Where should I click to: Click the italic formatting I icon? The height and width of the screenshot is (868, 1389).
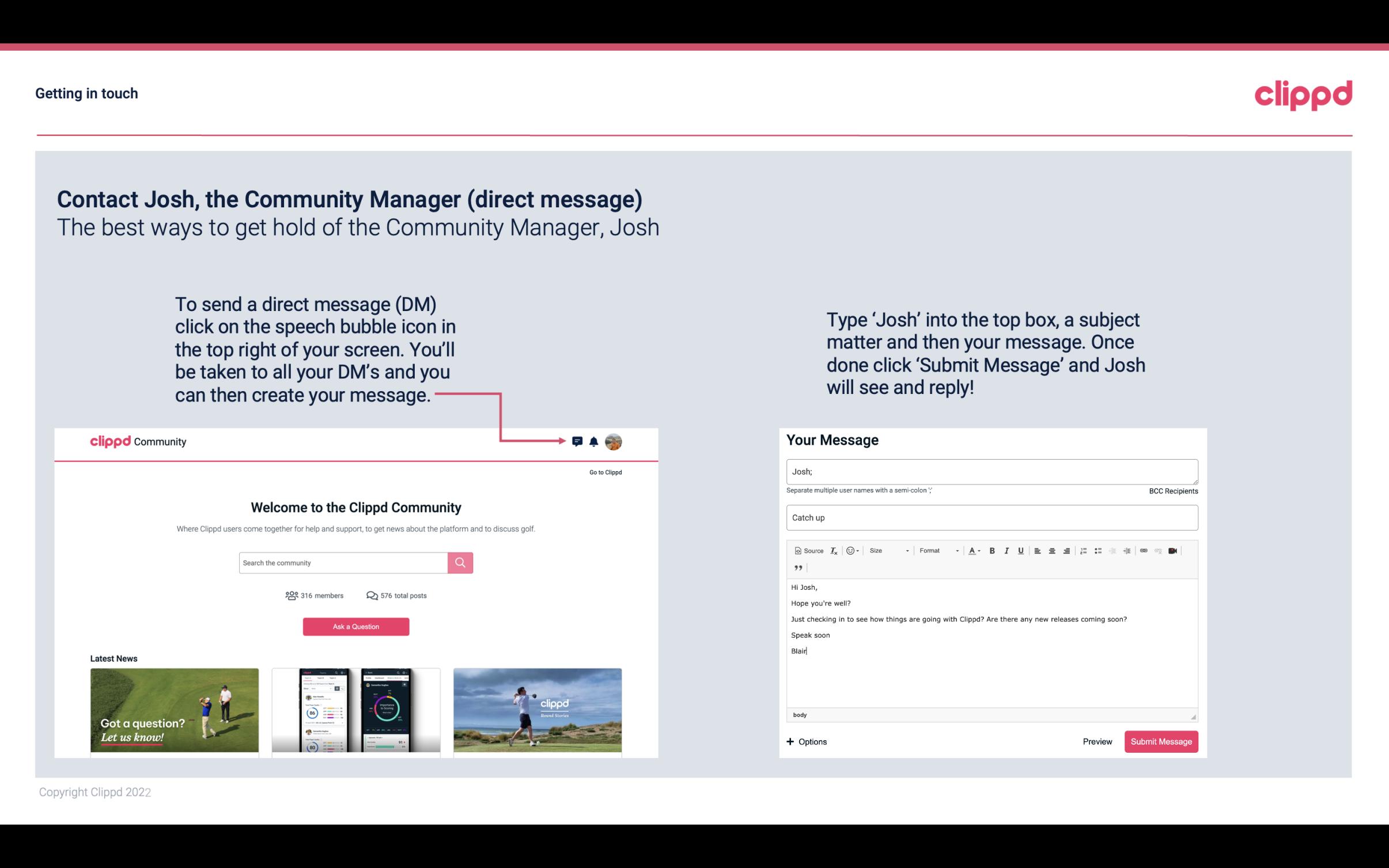(1006, 550)
